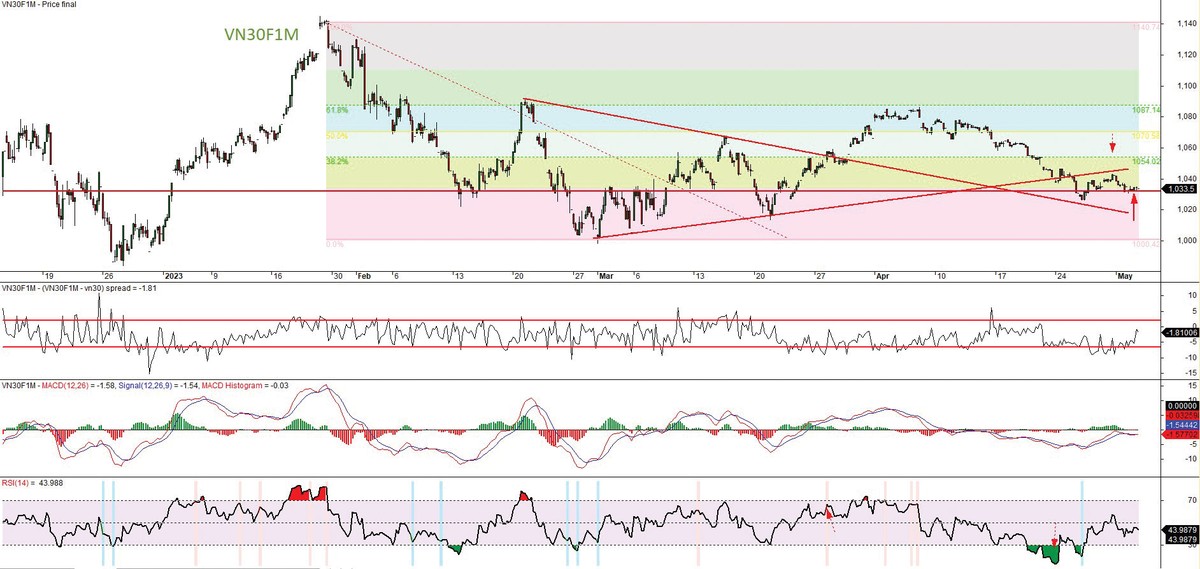The width and height of the screenshot is (1200, 569).
Task: Click the 1087.14 Fibonacci price label
Action: [1147, 110]
